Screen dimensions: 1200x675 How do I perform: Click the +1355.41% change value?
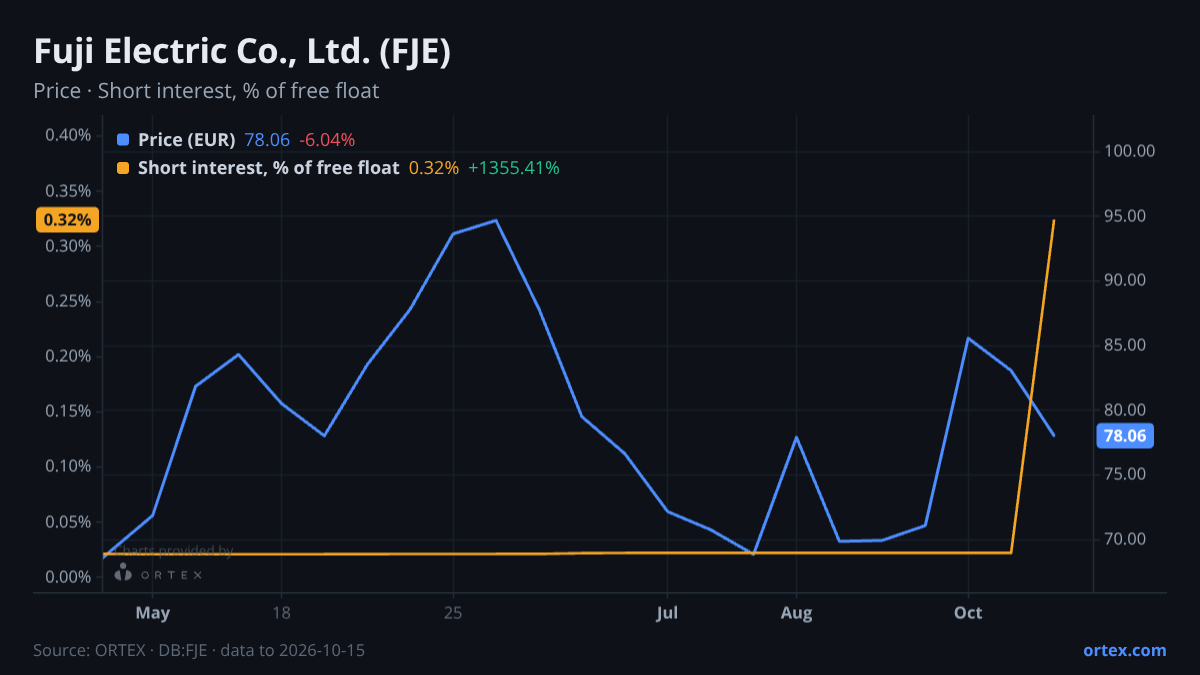tap(514, 168)
